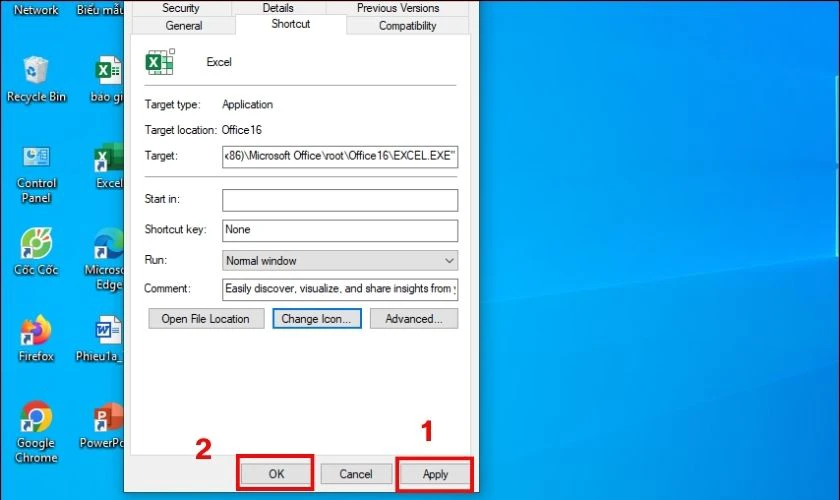Click Cancel in Properties dialog
840x500 pixels.
pos(356,474)
